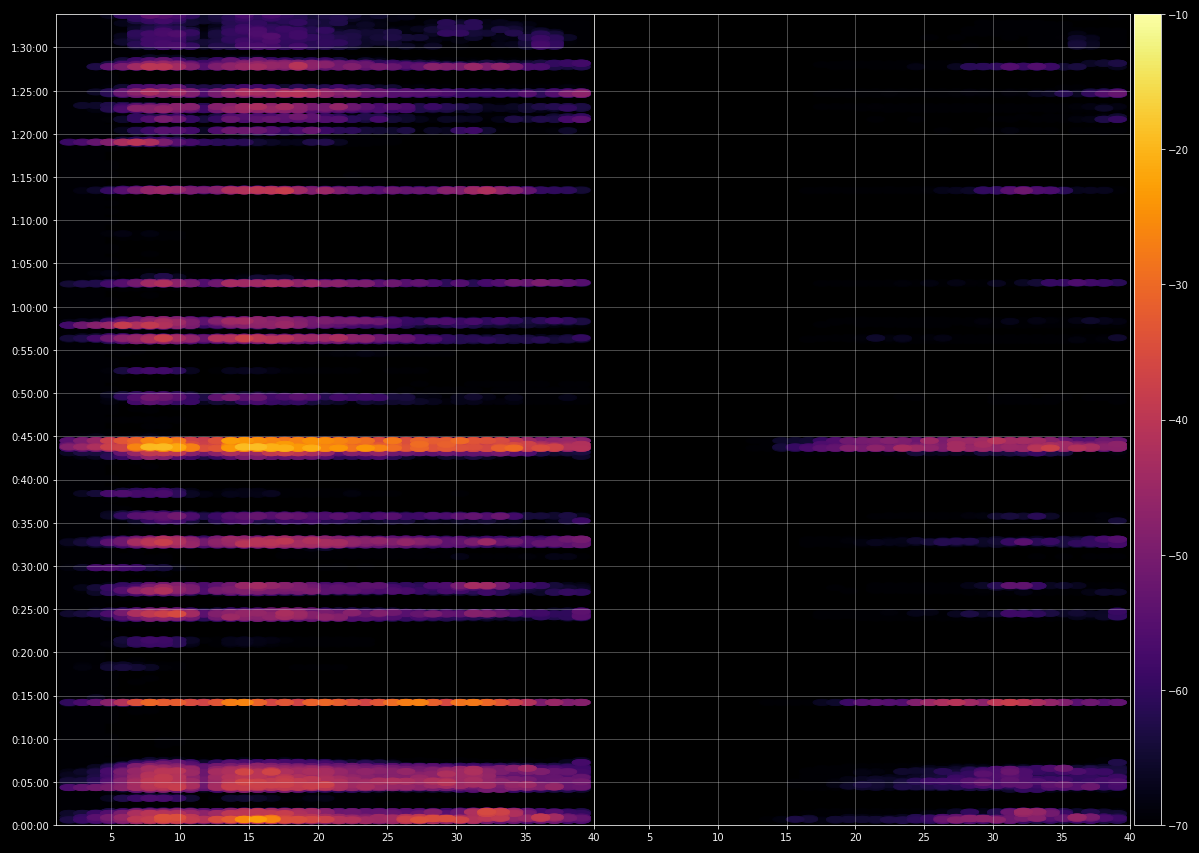This screenshot has width=1199, height=853.
Task: Select the −40 colorbar tick label
Action: pos(1177,420)
